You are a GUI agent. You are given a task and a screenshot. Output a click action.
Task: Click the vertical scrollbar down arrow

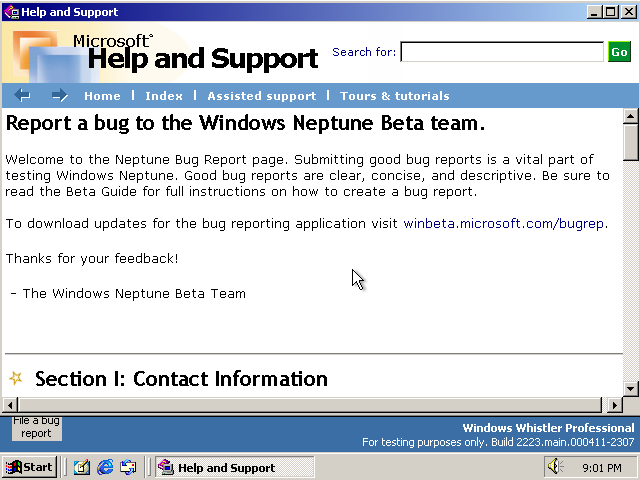[630, 388]
